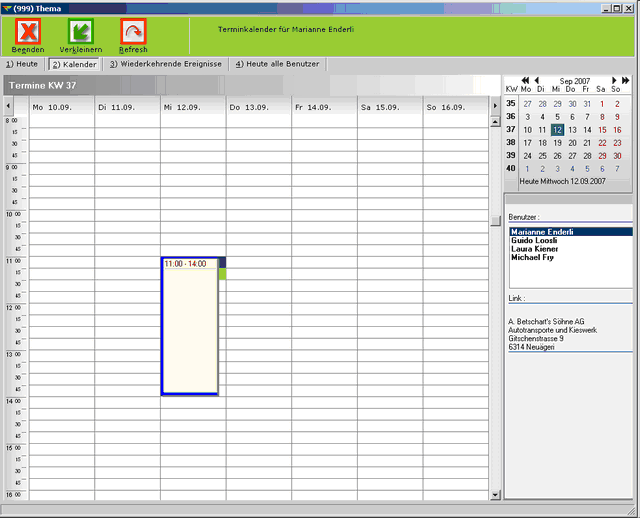Image resolution: width=640 pixels, height=518 pixels.
Task: Open the Heute alle Benutzer tab
Action: click(x=277, y=64)
